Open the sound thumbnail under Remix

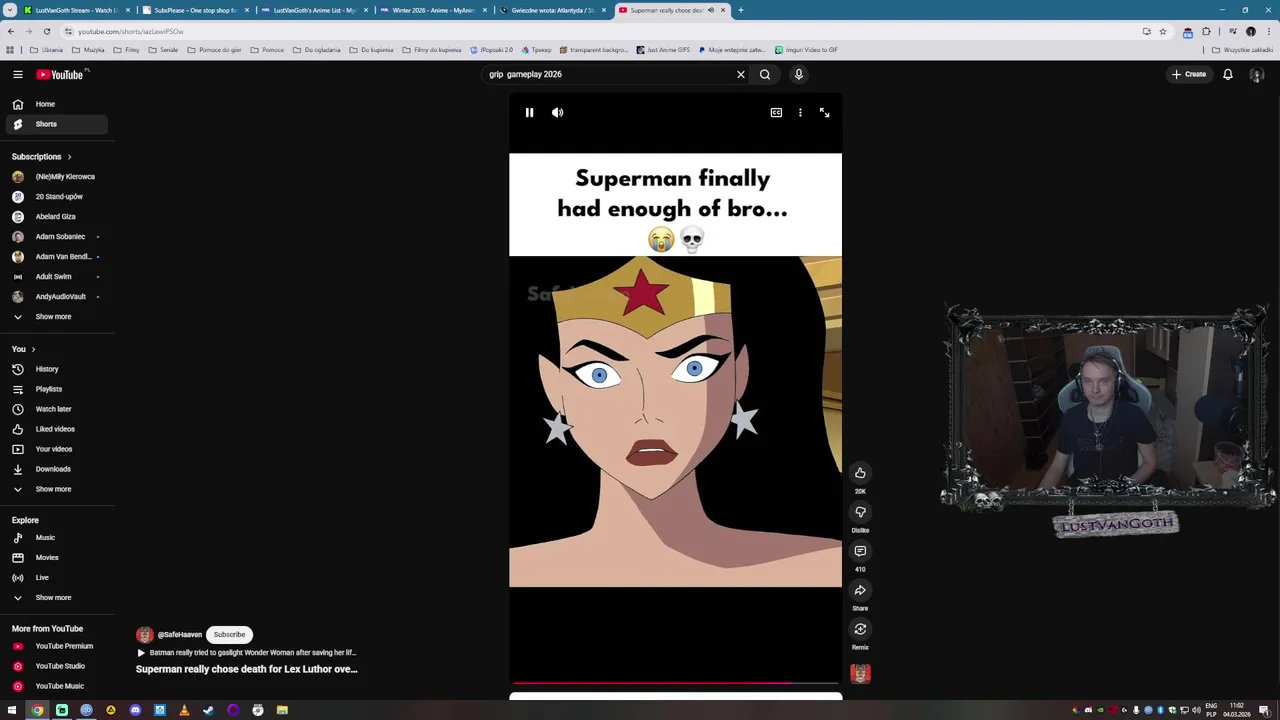(860, 674)
